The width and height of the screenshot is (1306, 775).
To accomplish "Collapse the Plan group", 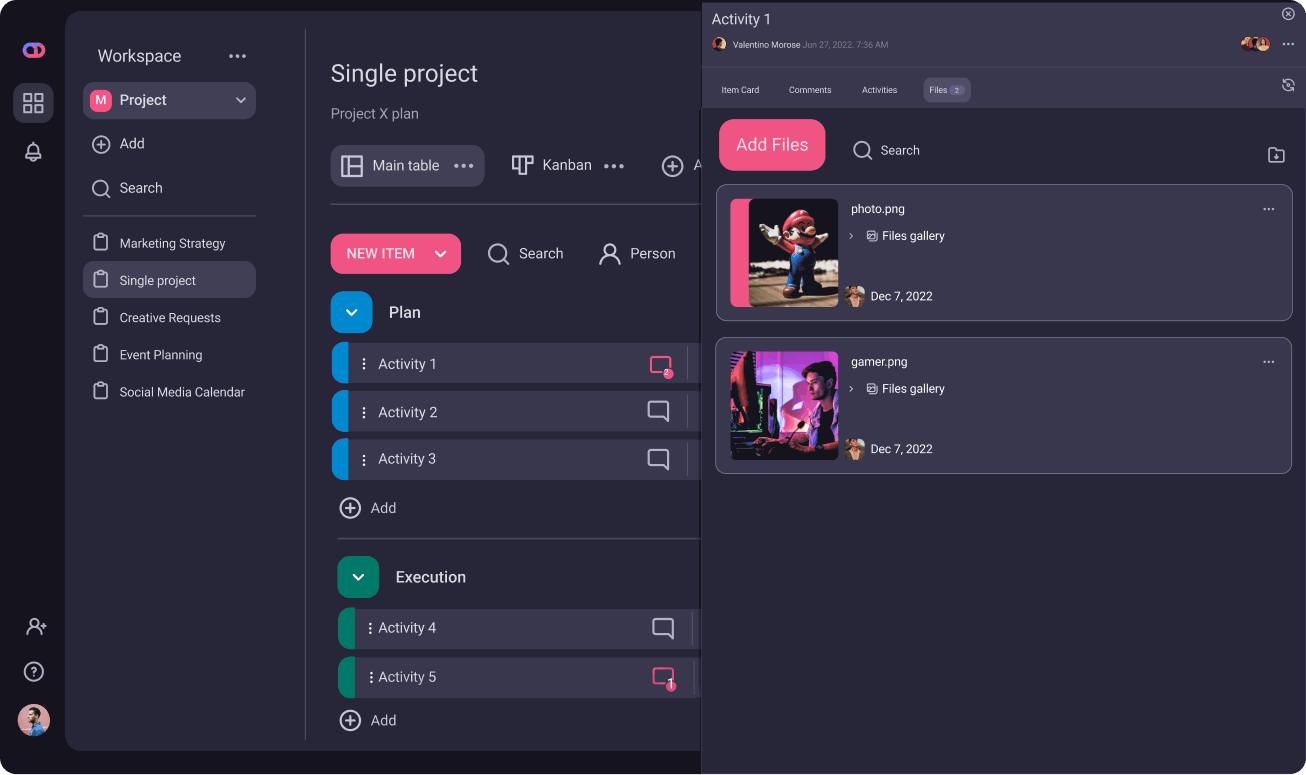I will click(351, 312).
